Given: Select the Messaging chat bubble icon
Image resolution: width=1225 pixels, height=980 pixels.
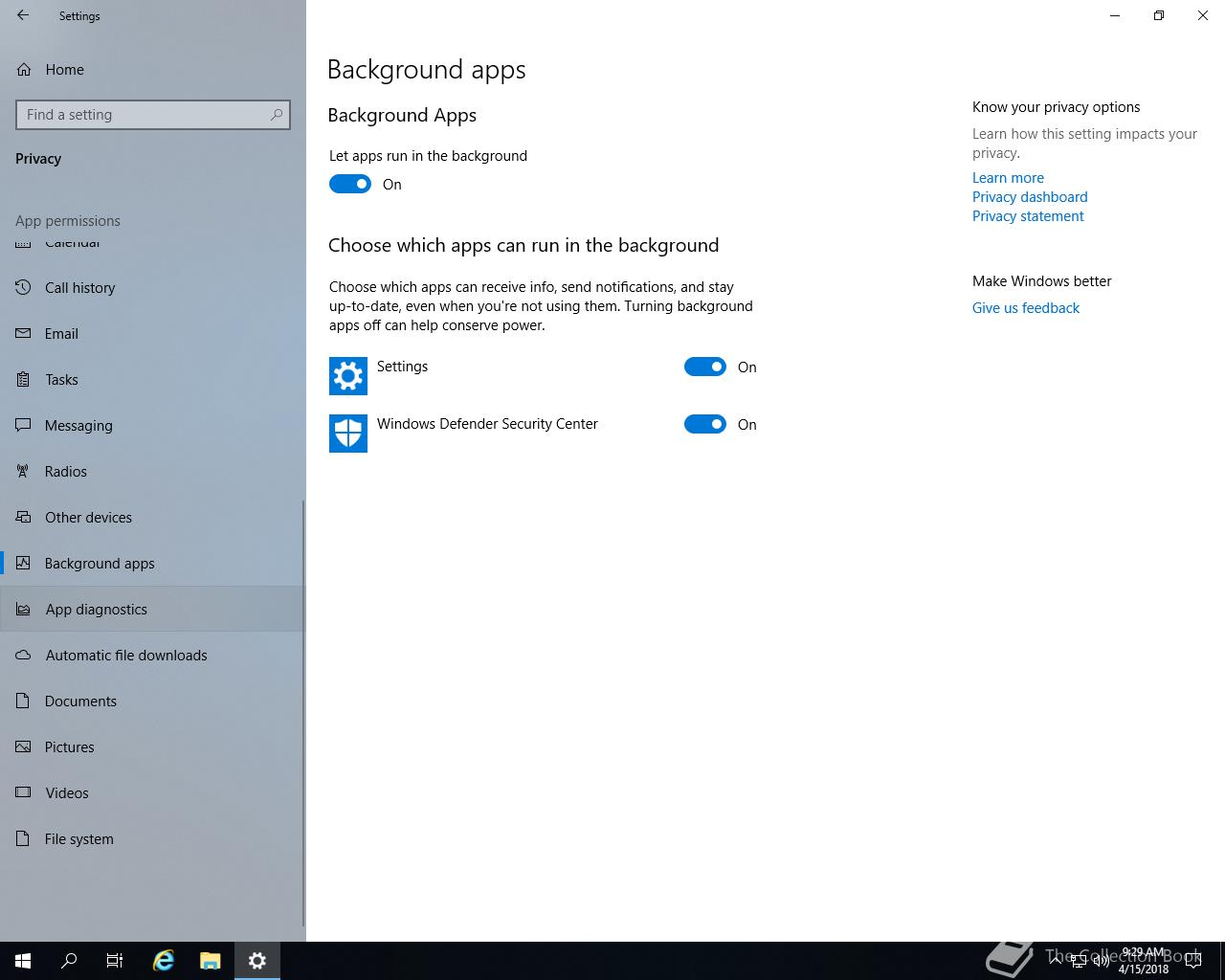Looking at the screenshot, I should [x=24, y=425].
